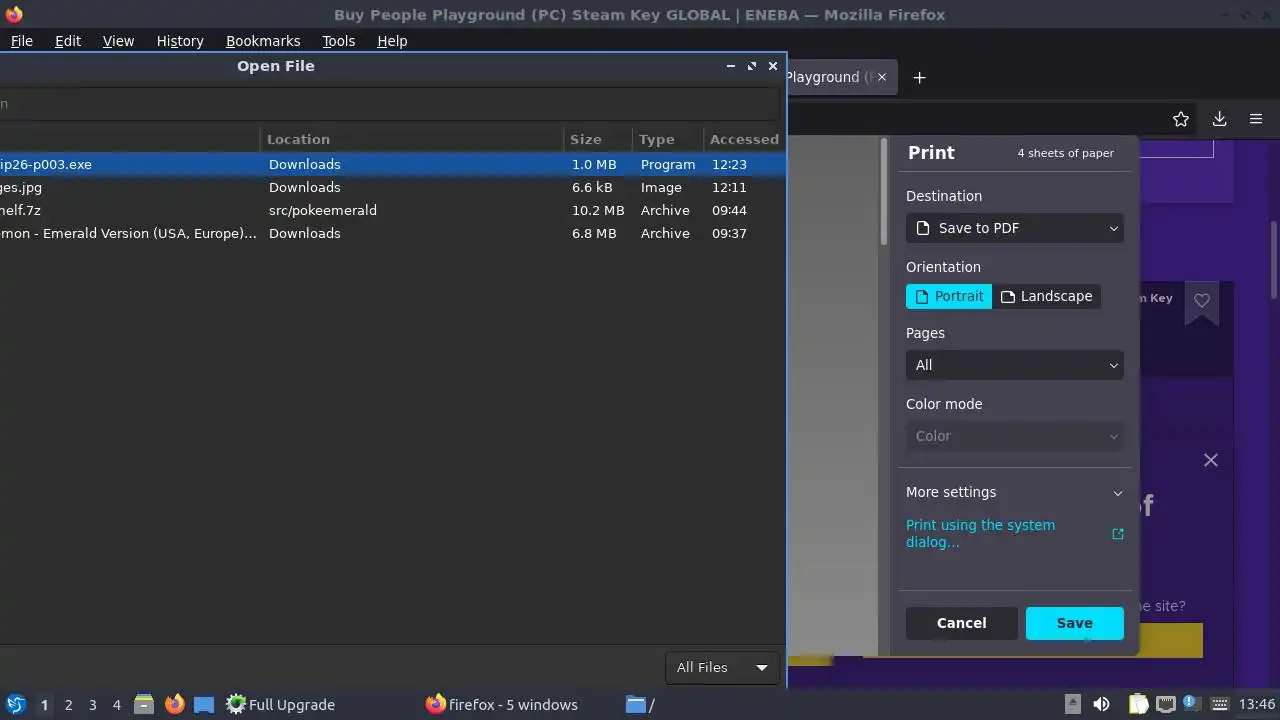Select Landscape orientation

click(1046, 296)
